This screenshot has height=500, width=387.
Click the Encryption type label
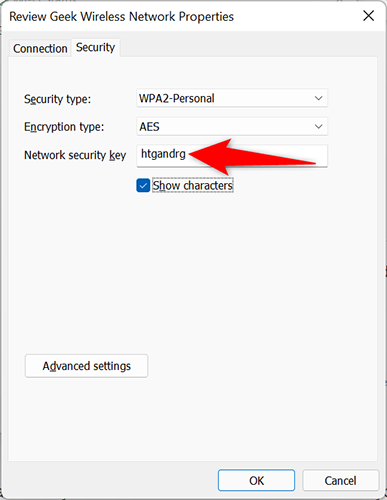coord(64,127)
